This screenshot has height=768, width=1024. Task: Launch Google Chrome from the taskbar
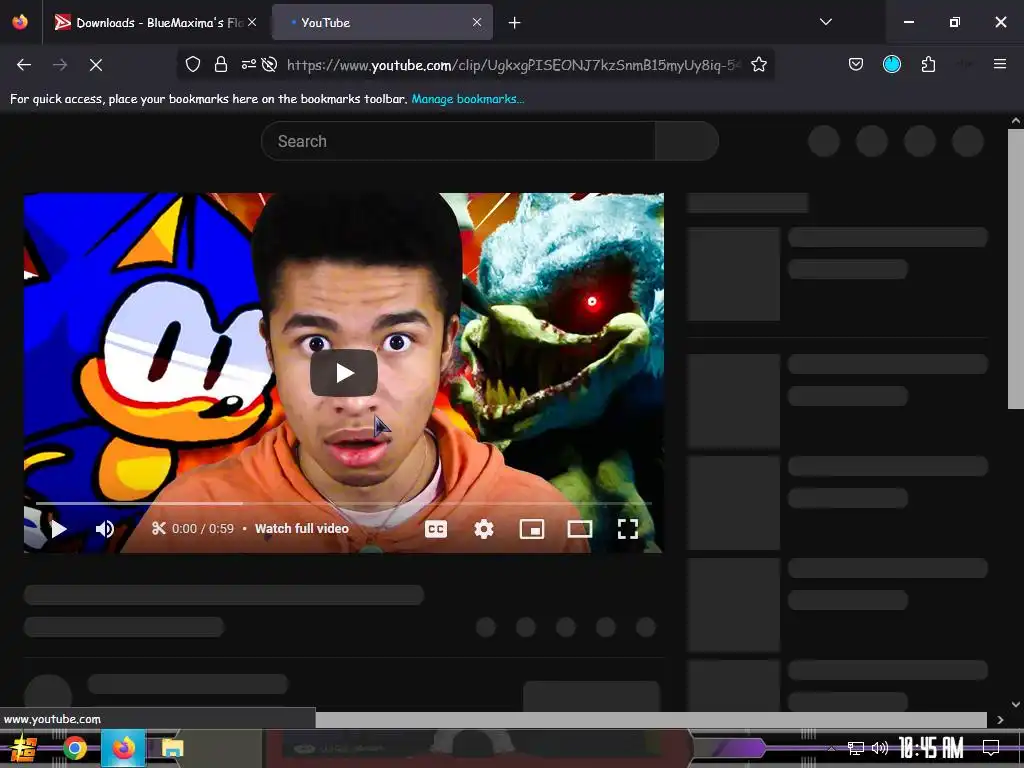point(75,748)
